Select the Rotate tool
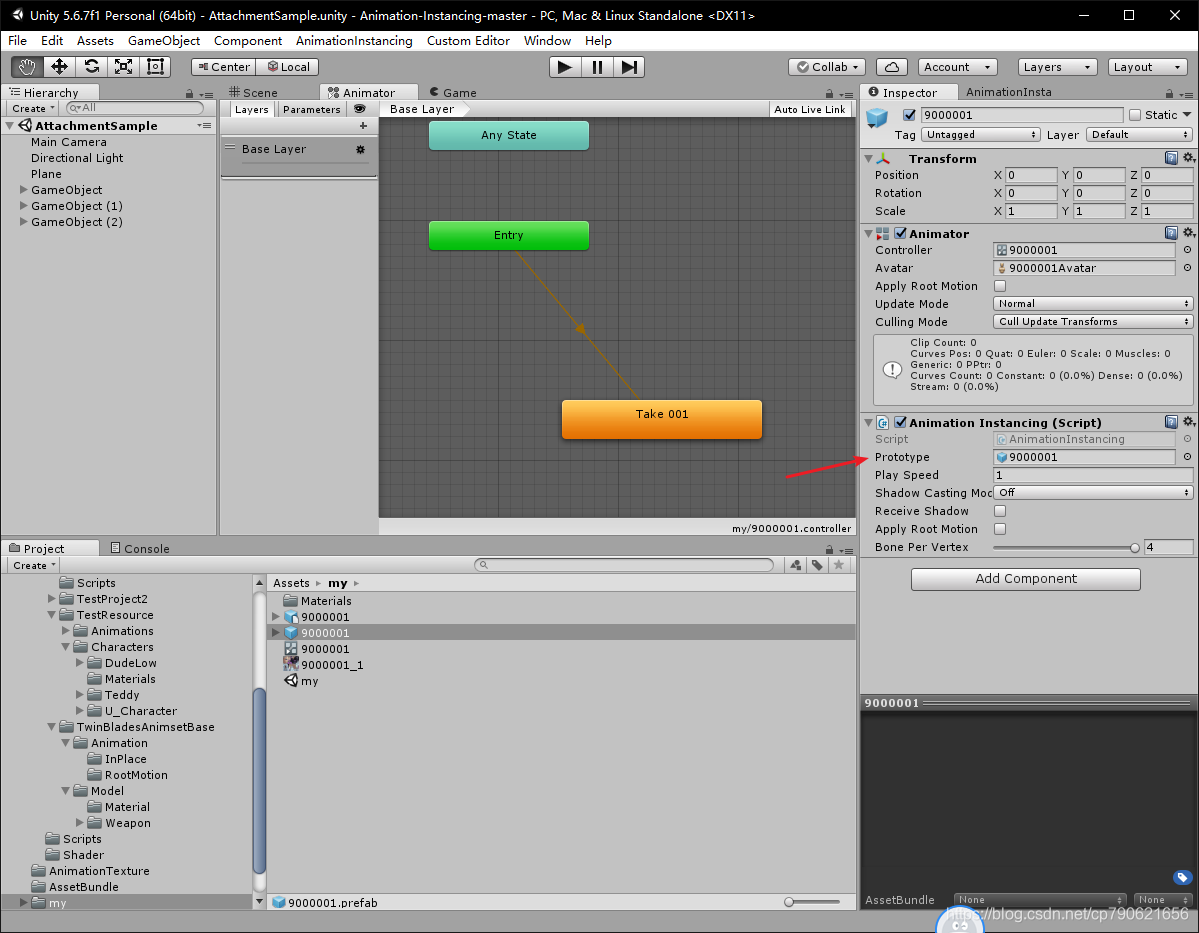The width and height of the screenshot is (1199, 933). [92, 67]
